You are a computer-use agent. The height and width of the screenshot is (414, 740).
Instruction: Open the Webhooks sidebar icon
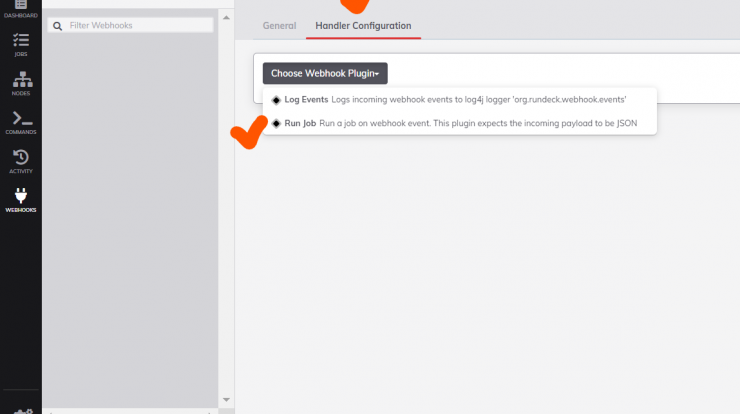[x=21, y=200]
